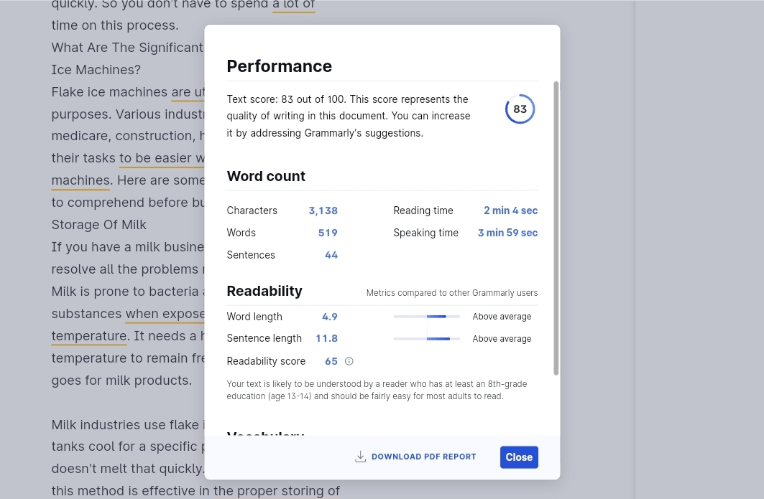764x499 pixels.
Task: Click the Speaking time value 3 min 59 sec
Action: click(x=507, y=233)
